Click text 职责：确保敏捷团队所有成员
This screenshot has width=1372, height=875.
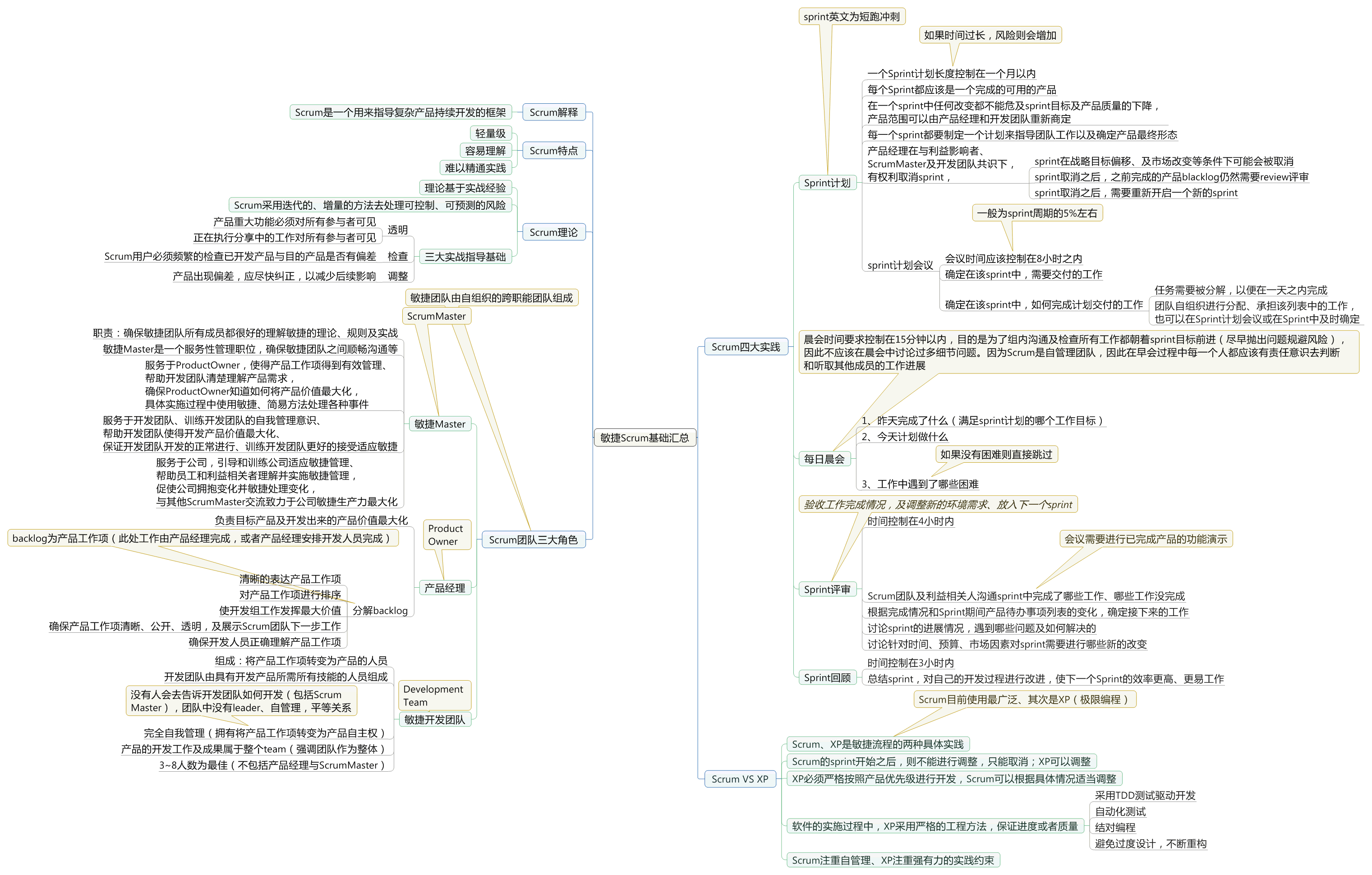pyautogui.click(x=245, y=333)
